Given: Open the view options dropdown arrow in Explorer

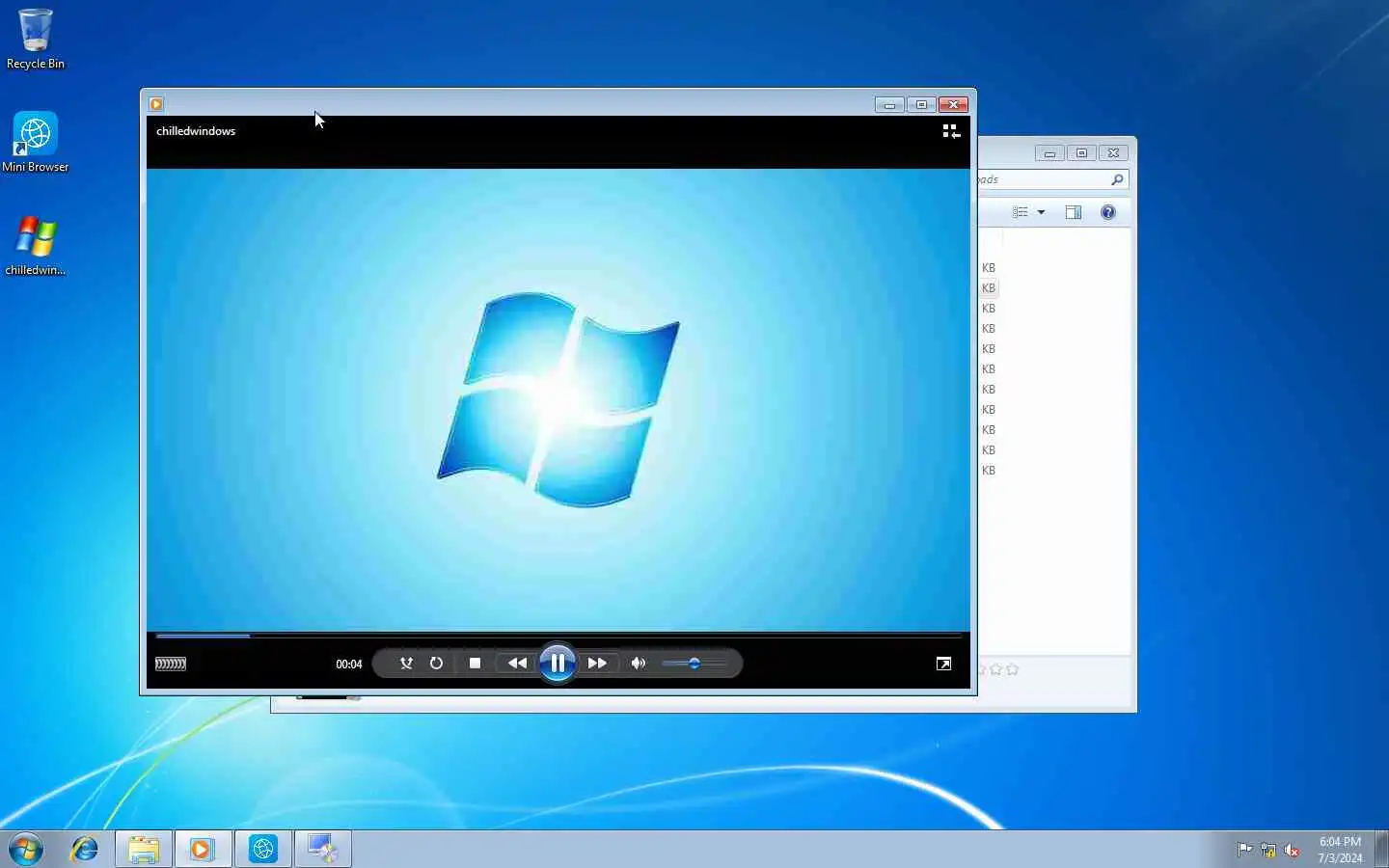Looking at the screenshot, I should pos(1041,212).
